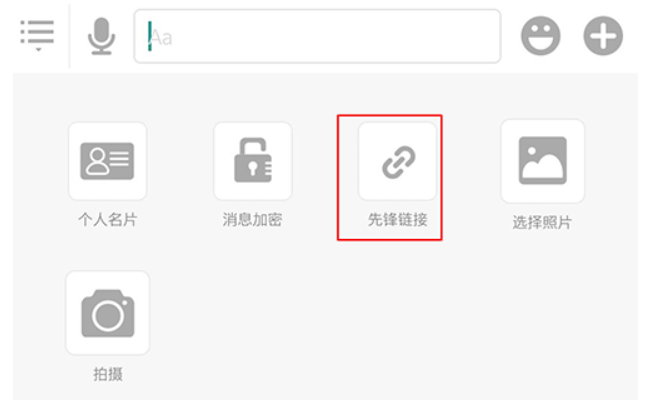Launch the 拍摄 camera icon

[x=107, y=313]
